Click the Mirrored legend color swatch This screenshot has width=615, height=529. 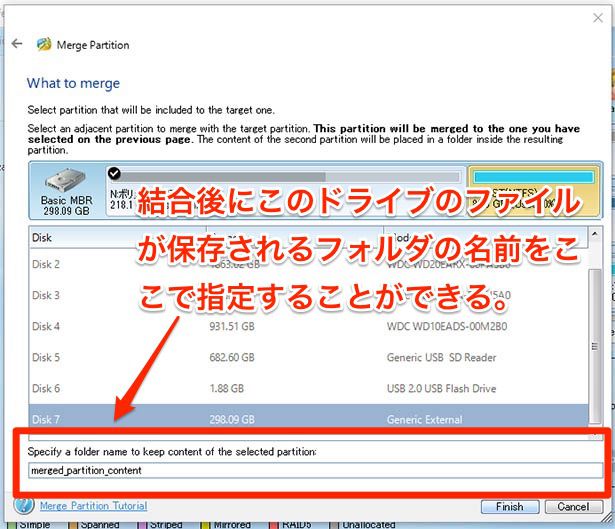[206, 524]
